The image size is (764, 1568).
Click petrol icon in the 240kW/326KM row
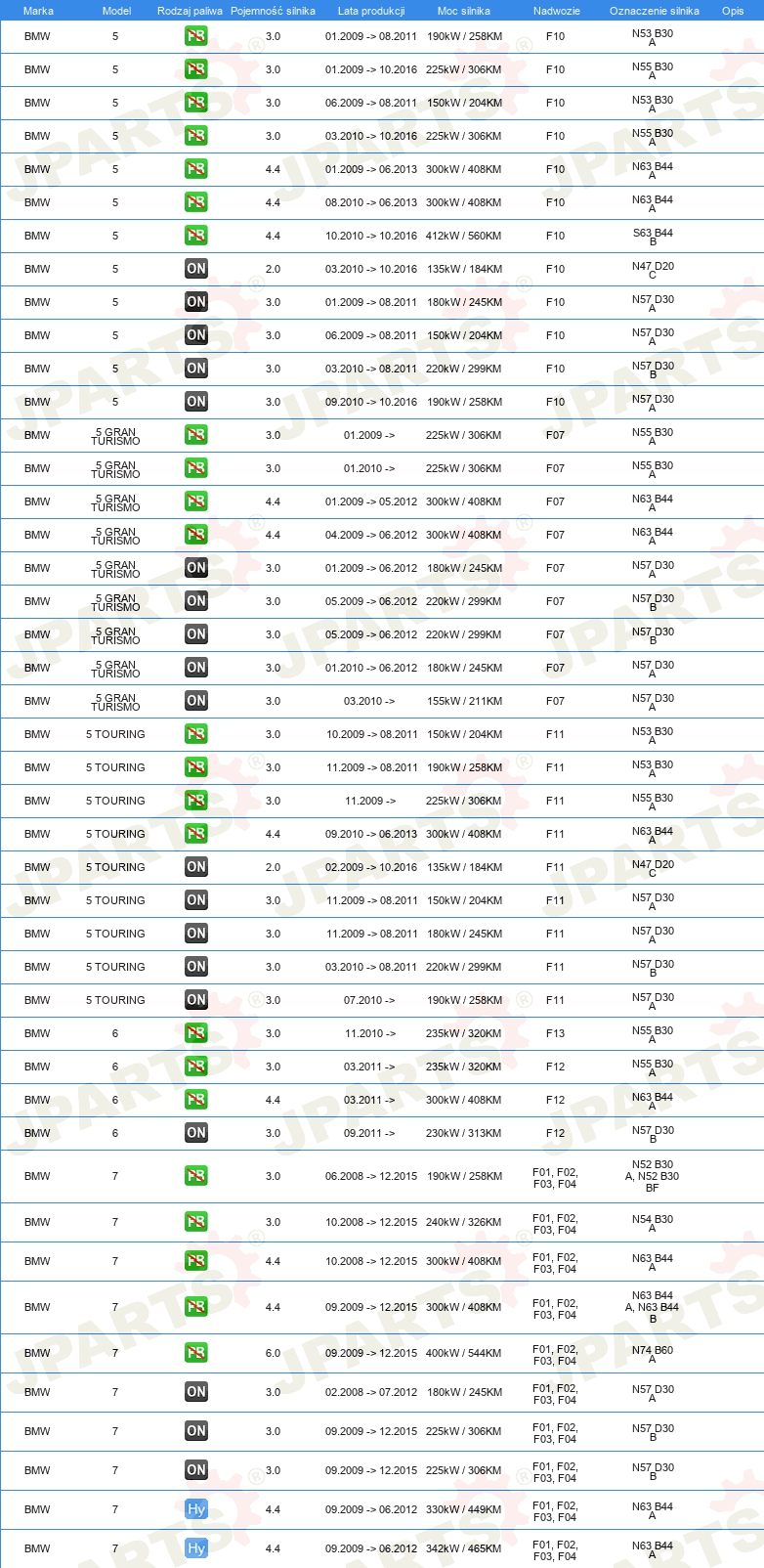coord(196,1222)
